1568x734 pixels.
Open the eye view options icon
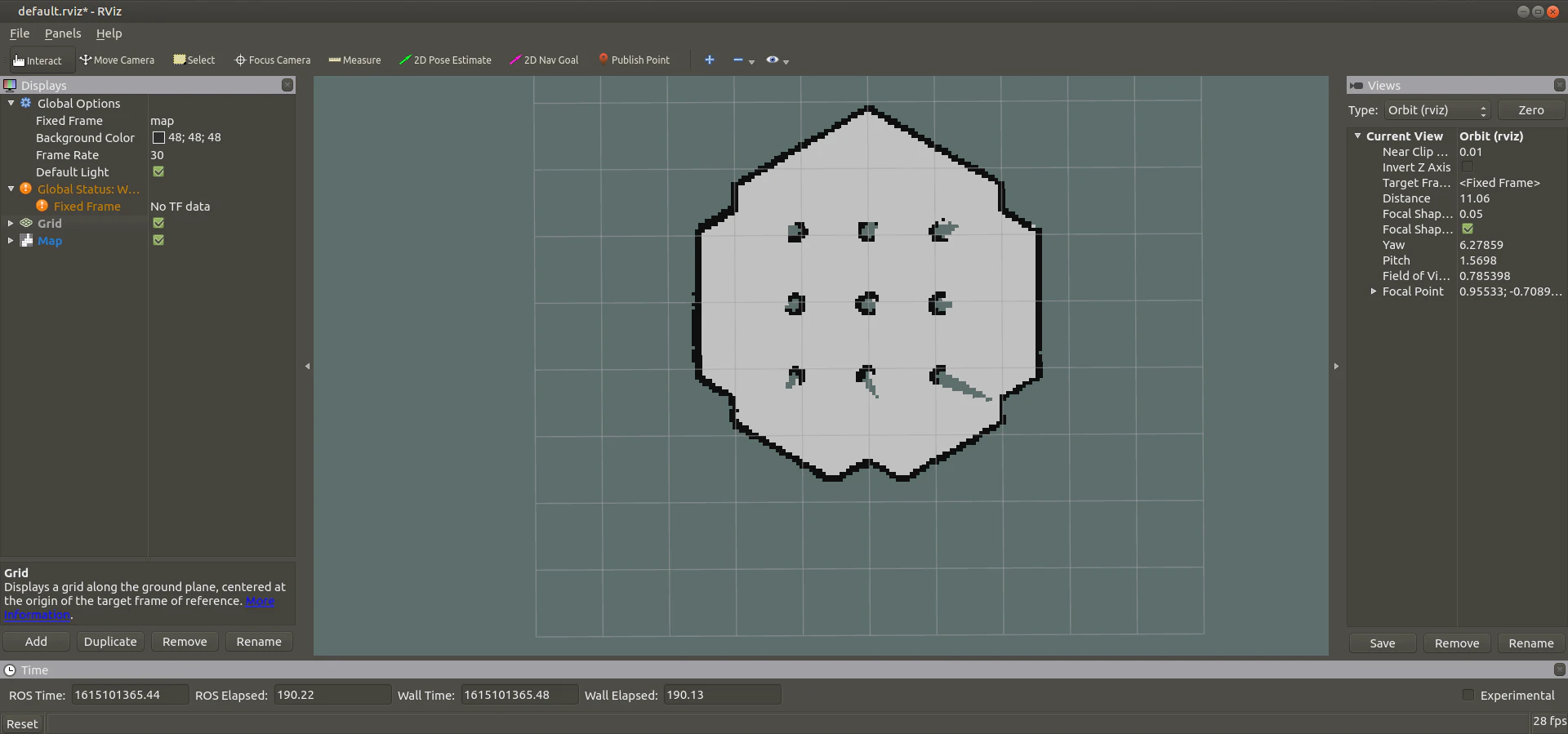click(x=773, y=60)
